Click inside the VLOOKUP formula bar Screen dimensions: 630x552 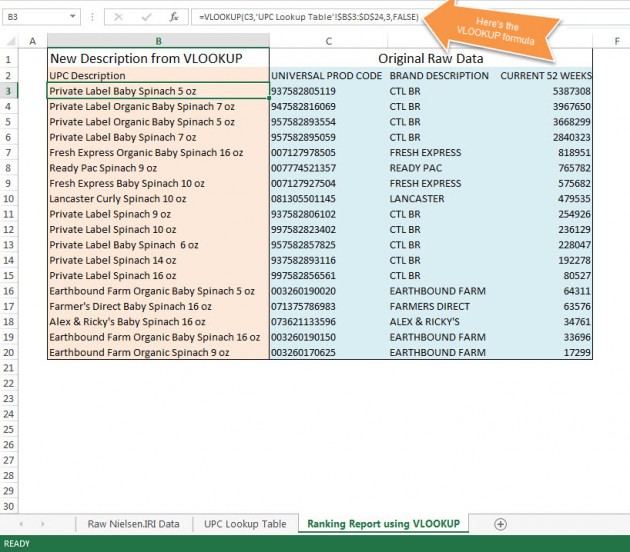tap(309, 17)
